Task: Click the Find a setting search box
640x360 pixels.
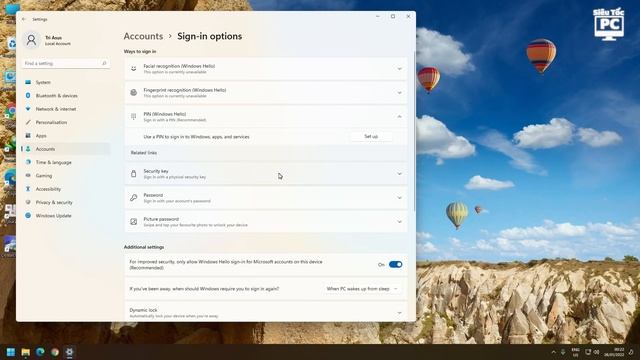Action: click(65, 63)
